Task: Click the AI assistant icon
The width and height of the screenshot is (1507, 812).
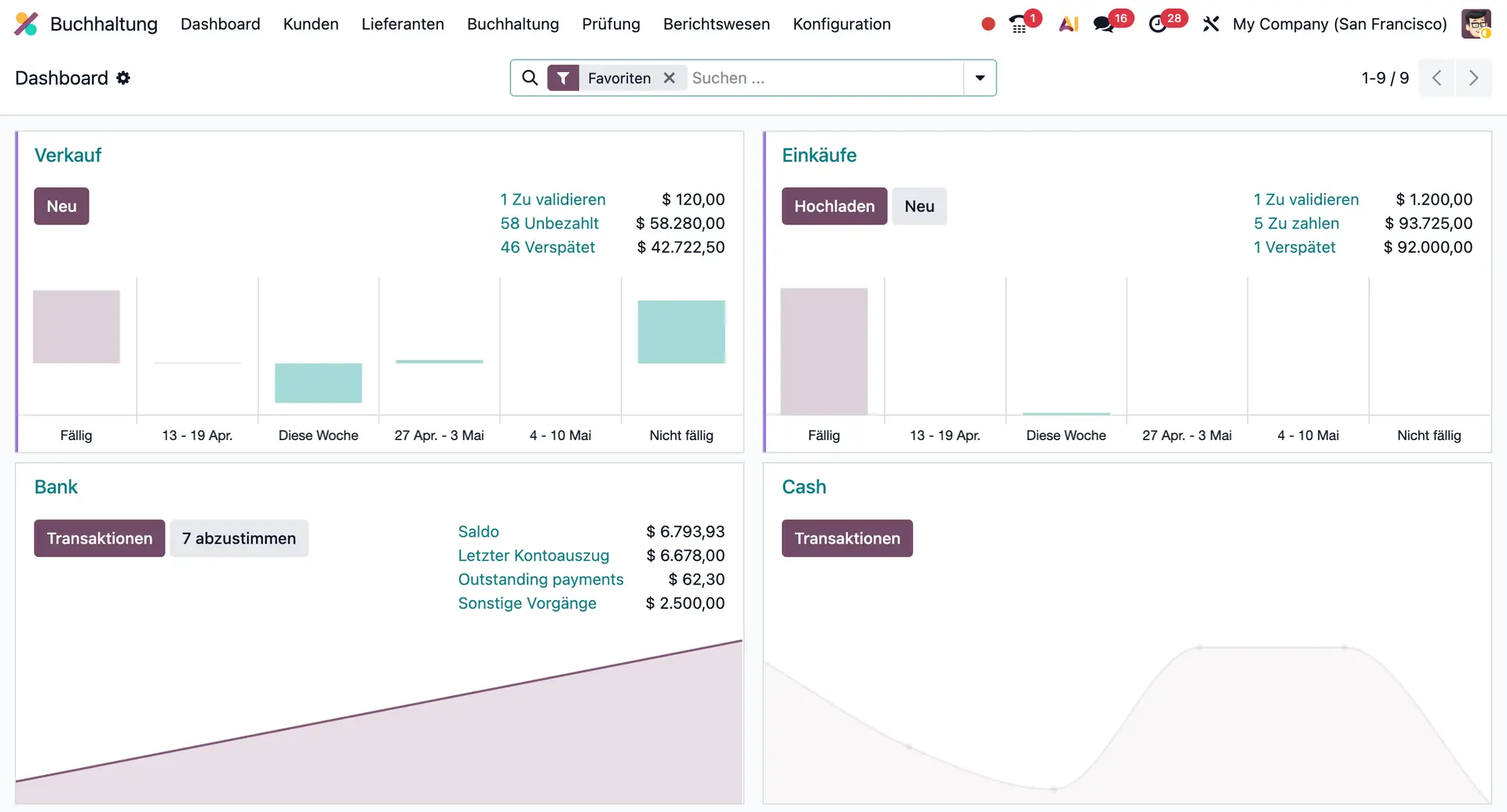Action: coord(1068,24)
